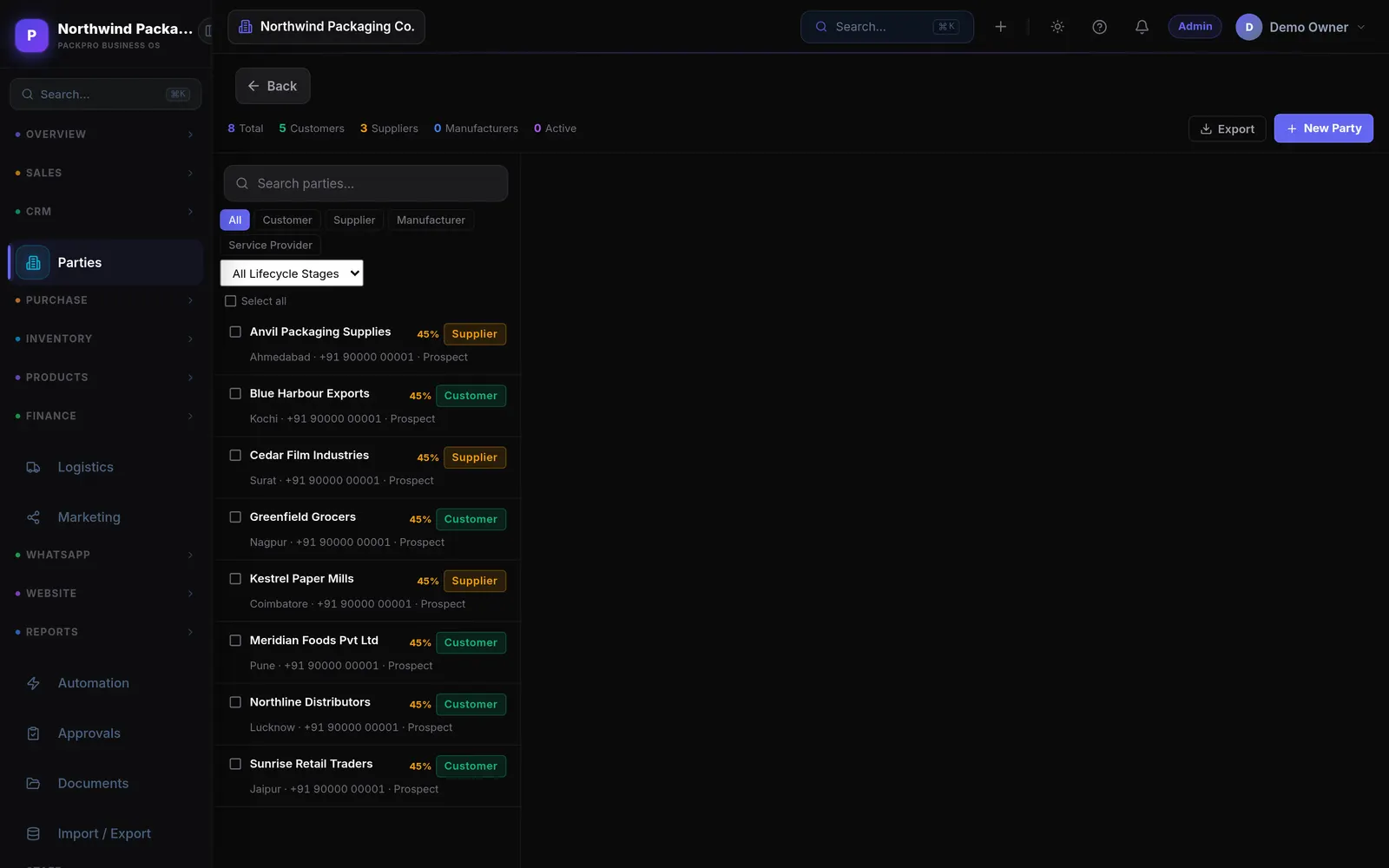Expand the Products sidebar section
Viewport: 1389px width, 868px height.
pos(105,378)
